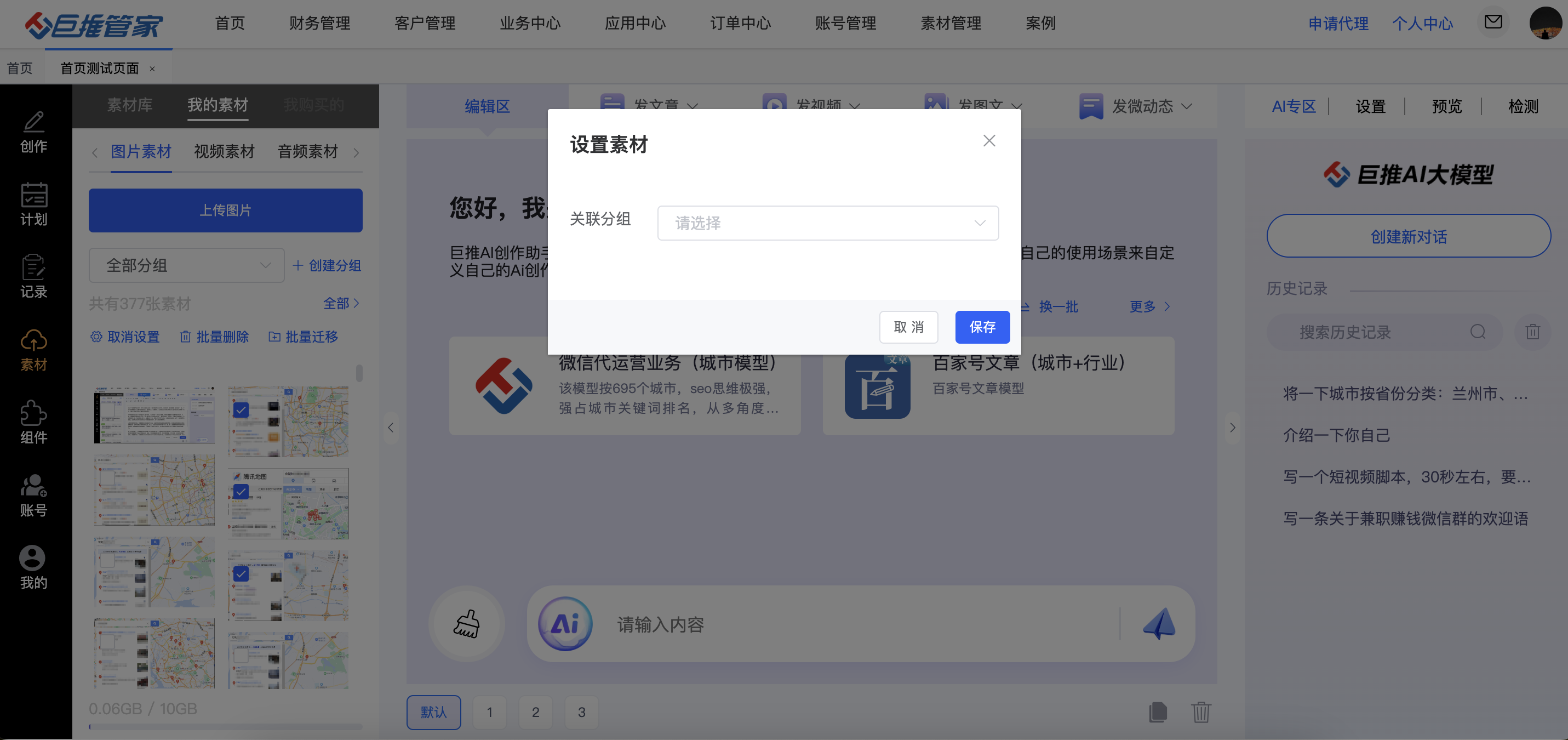Click the paper plane send icon
1568x740 pixels.
pyautogui.click(x=1159, y=624)
